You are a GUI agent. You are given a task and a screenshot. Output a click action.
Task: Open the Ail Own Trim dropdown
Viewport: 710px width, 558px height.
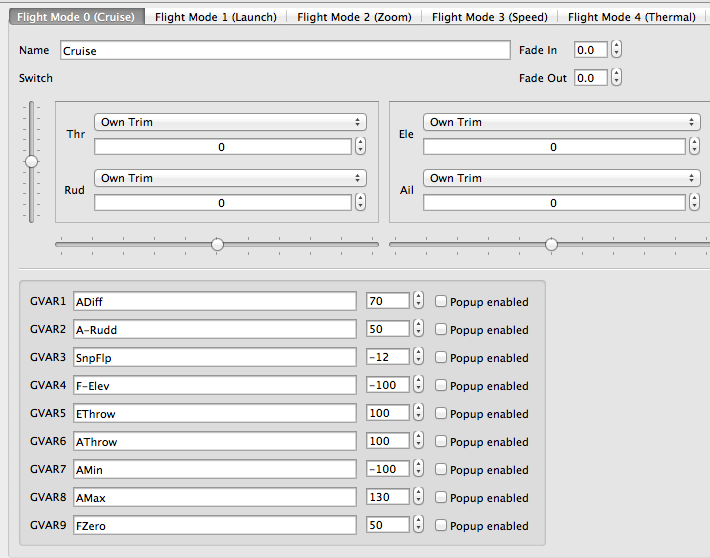tap(561, 178)
